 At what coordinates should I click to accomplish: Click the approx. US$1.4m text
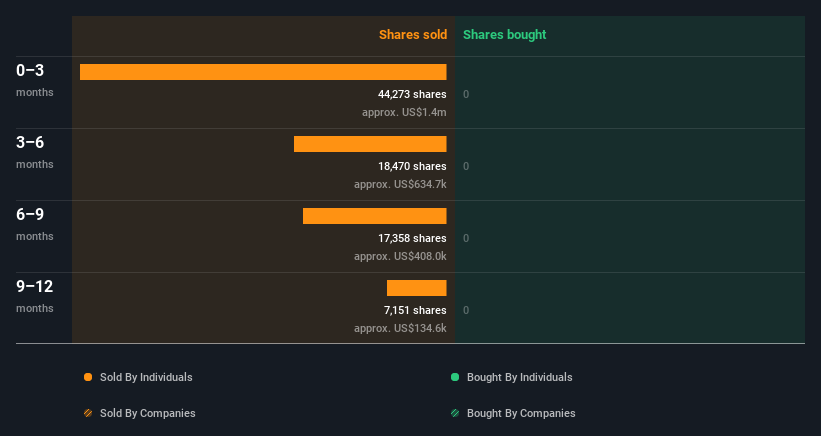(x=404, y=113)
